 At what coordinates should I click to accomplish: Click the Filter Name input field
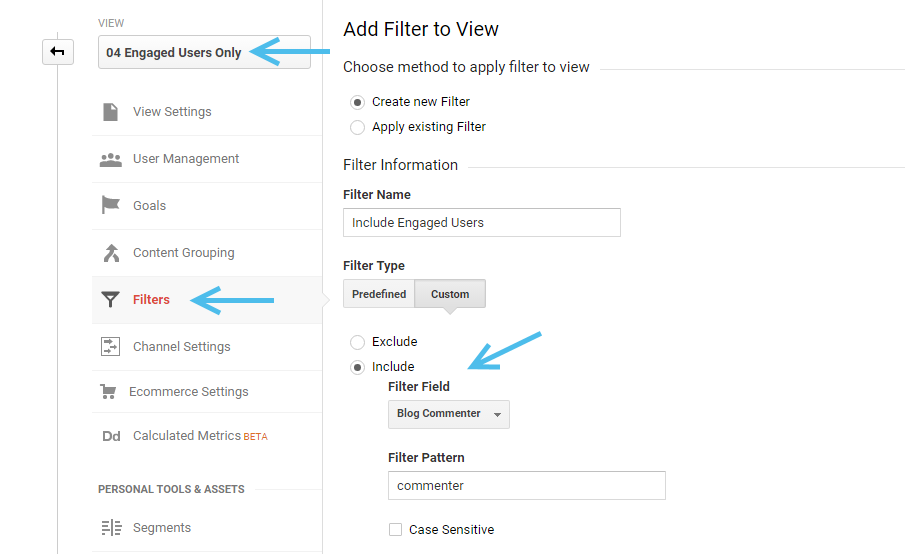tap(482, 223)
